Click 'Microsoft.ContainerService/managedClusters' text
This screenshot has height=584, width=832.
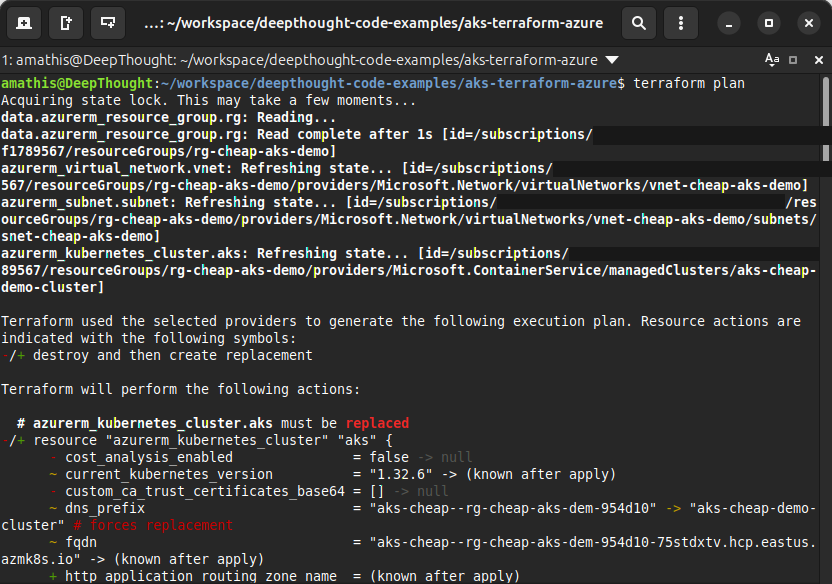point(561,270)
